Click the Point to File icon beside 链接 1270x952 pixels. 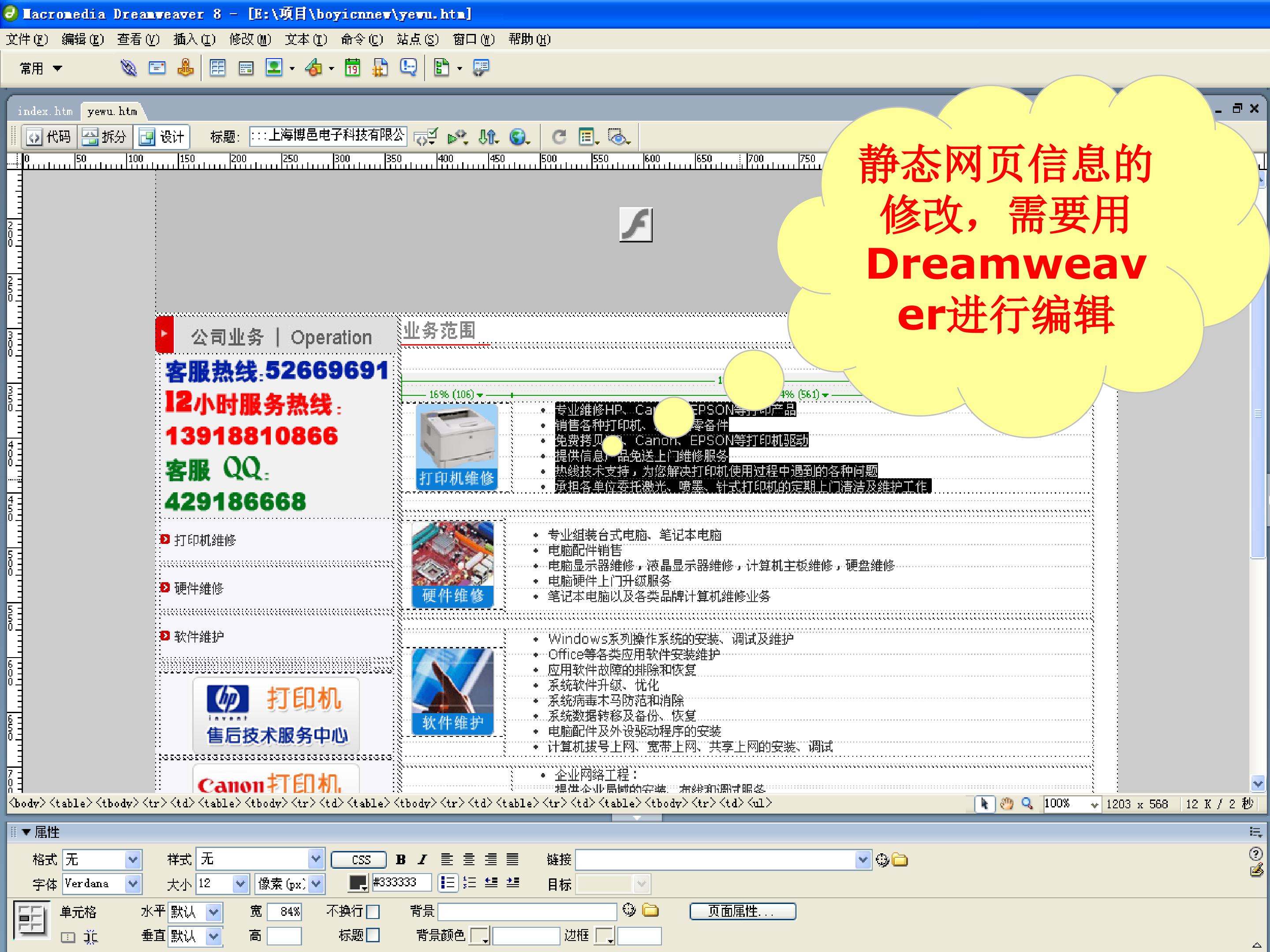[x=882, y=859]
